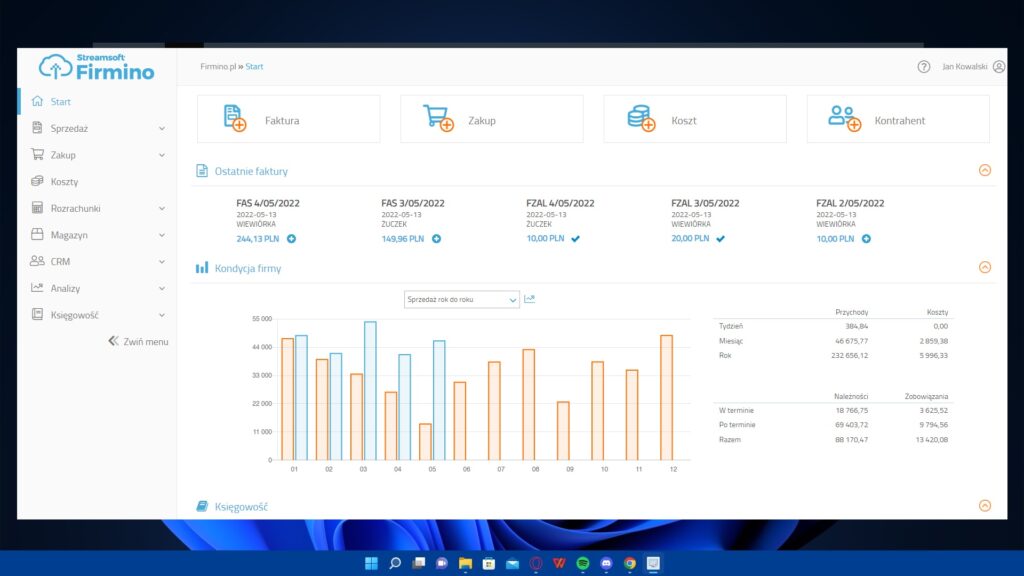This screenshot has height=576, width=1024.
Task: Open the Windows Start menu
Action: [x=371, y=563]
